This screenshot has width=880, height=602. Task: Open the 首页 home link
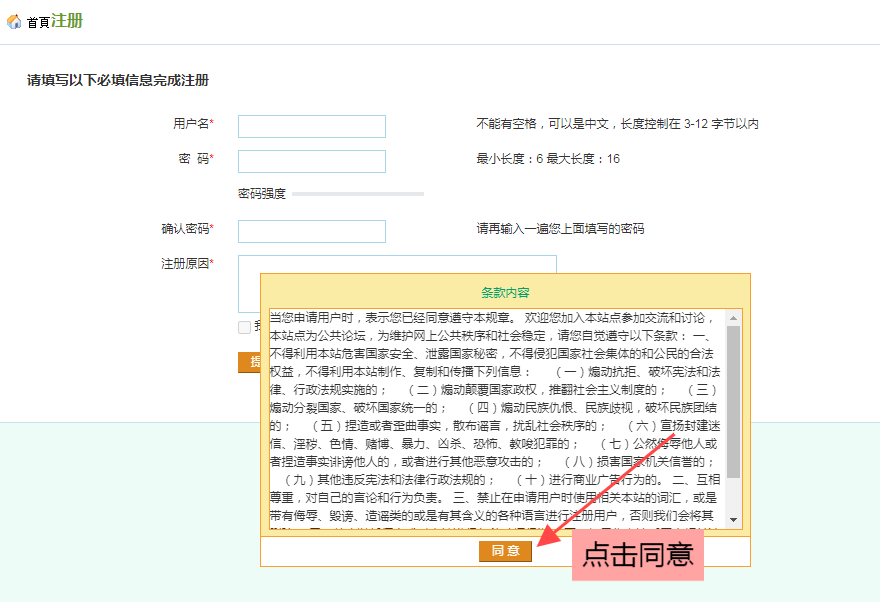pyautogui.click(x=38, y=22)
